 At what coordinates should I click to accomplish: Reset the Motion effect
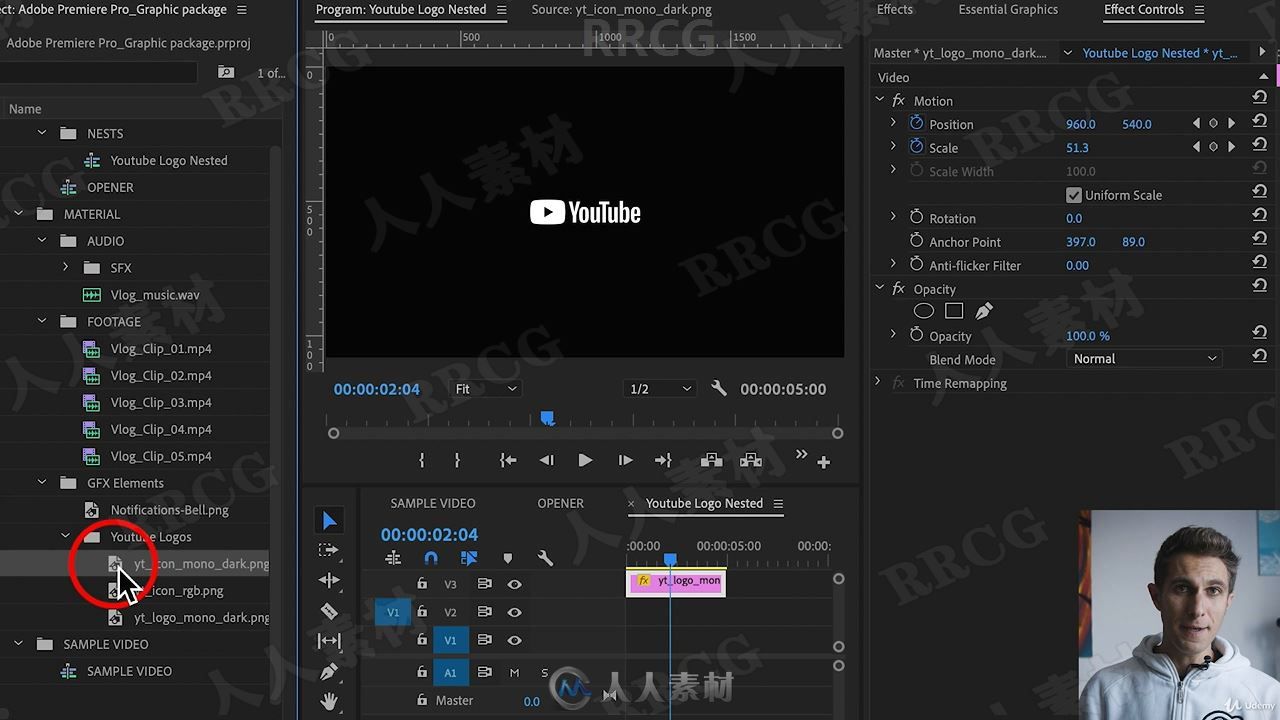click(1260, 98)
